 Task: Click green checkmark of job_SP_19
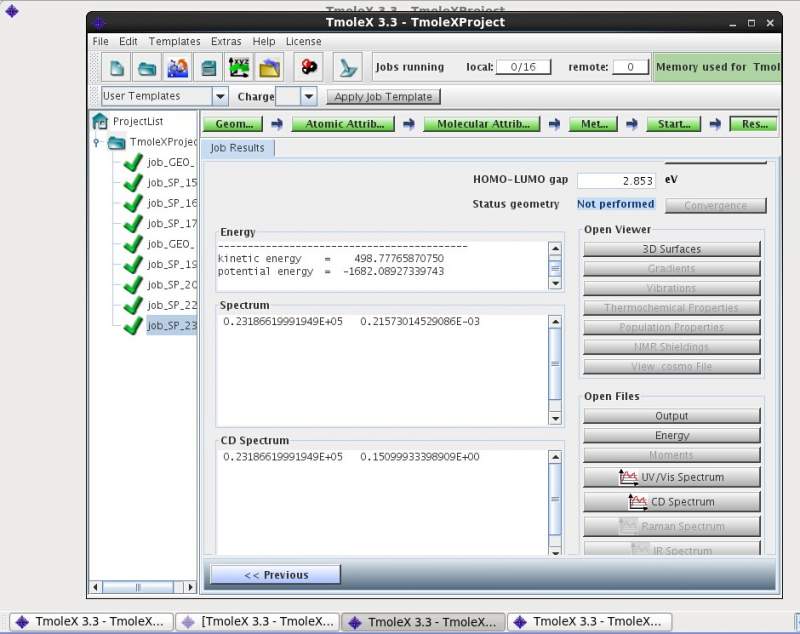(x=133, y=264)
